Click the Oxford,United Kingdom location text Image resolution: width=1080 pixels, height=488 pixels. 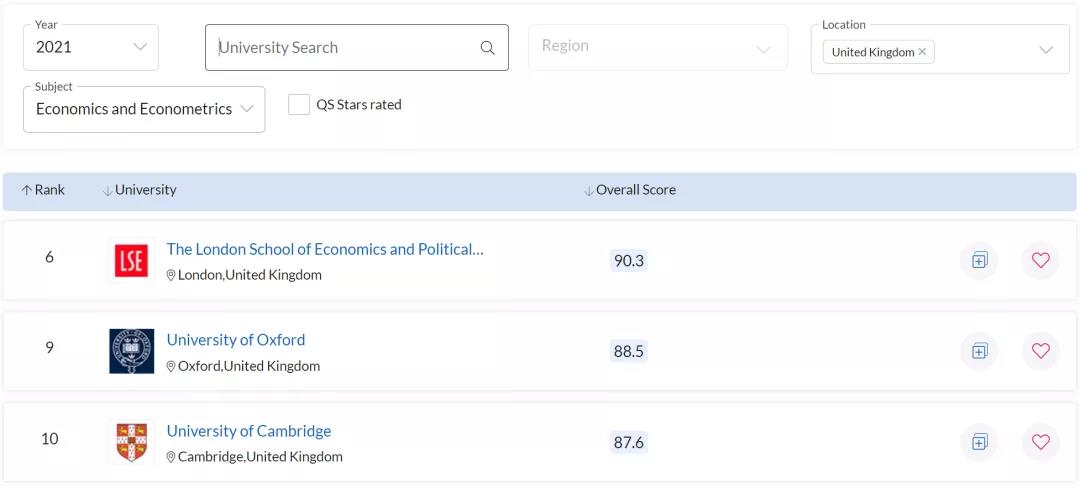(249, 365)
